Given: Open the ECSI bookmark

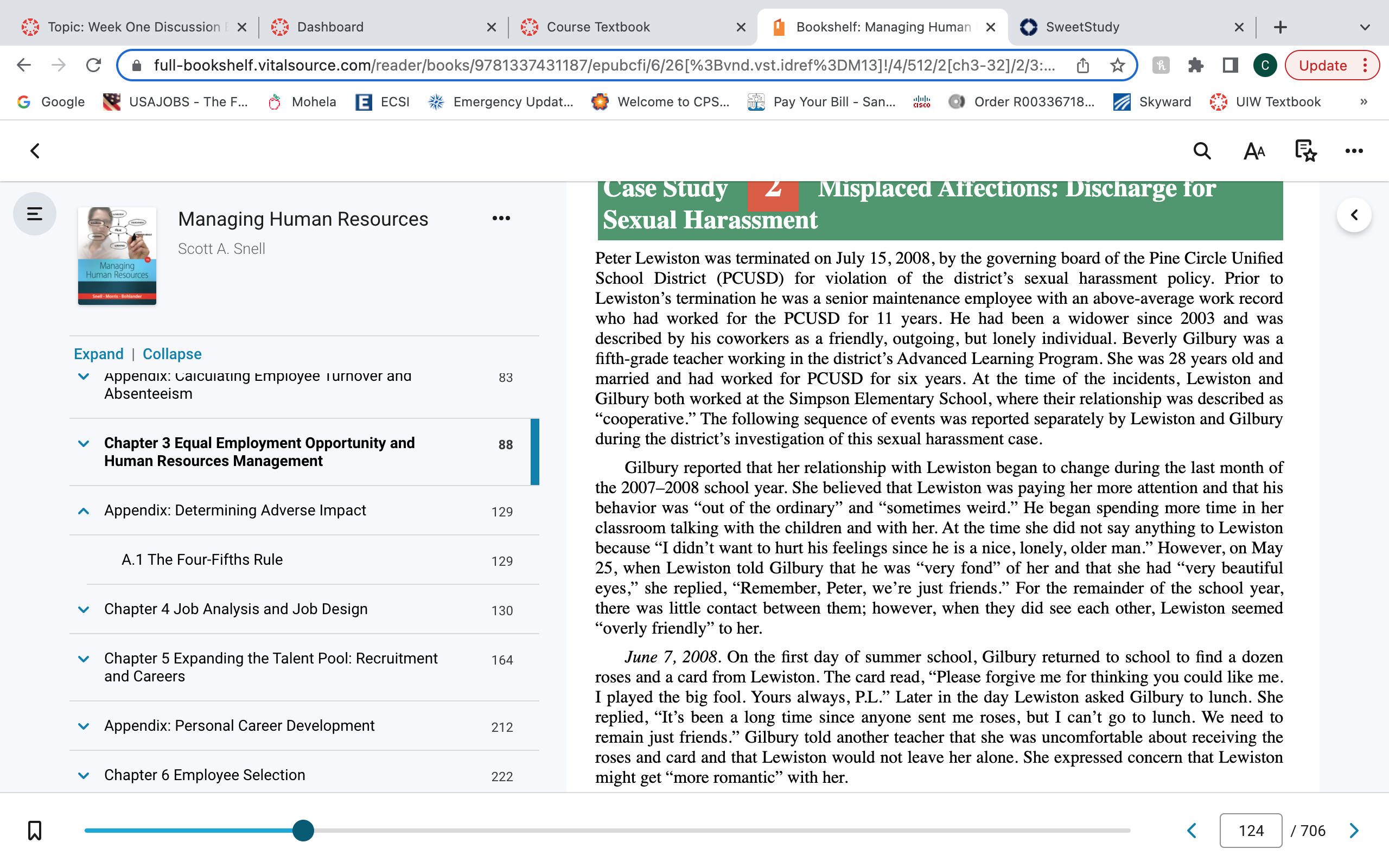Looking at the screenshot, I should (x=383, y=101).
